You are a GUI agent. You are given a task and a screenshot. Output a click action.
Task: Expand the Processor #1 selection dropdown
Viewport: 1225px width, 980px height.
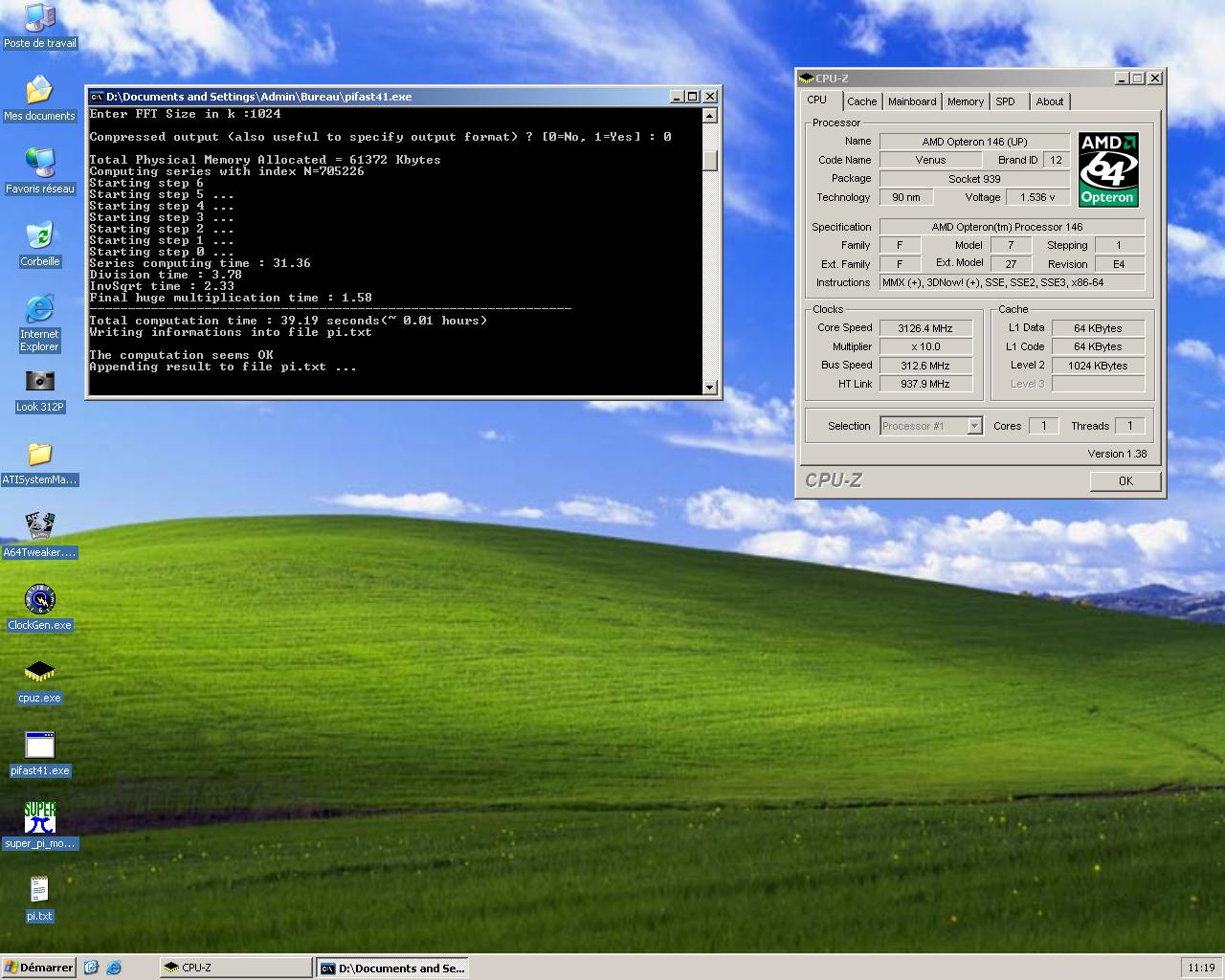[x=974, y=426]
